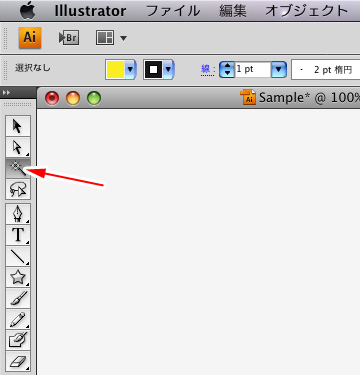The height and width of the screenshot is (375, 360).
Task: Select the Blob Brush tool
Action: (18, 340)
